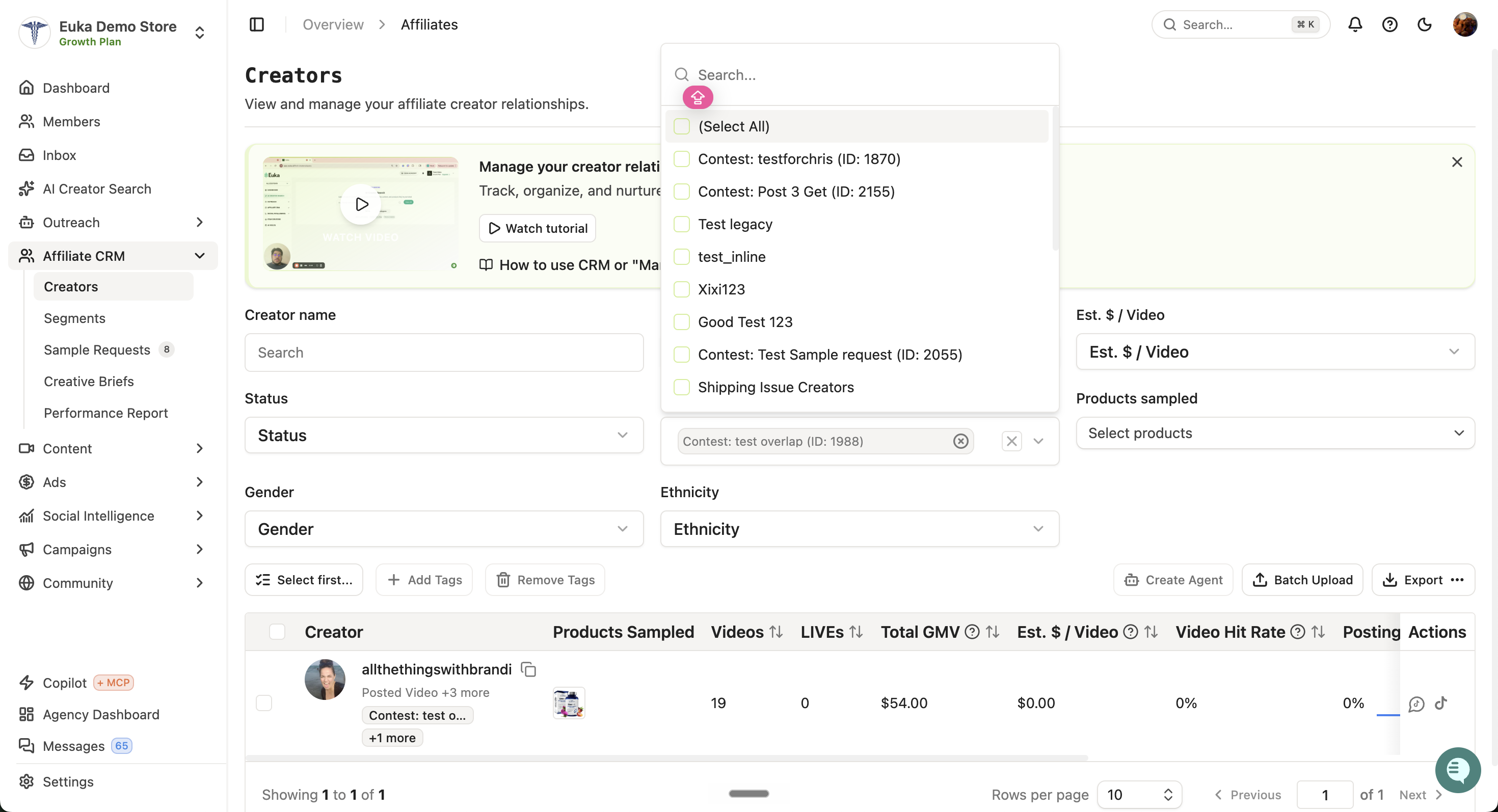Expand the Outreach menu

point(113,222)
